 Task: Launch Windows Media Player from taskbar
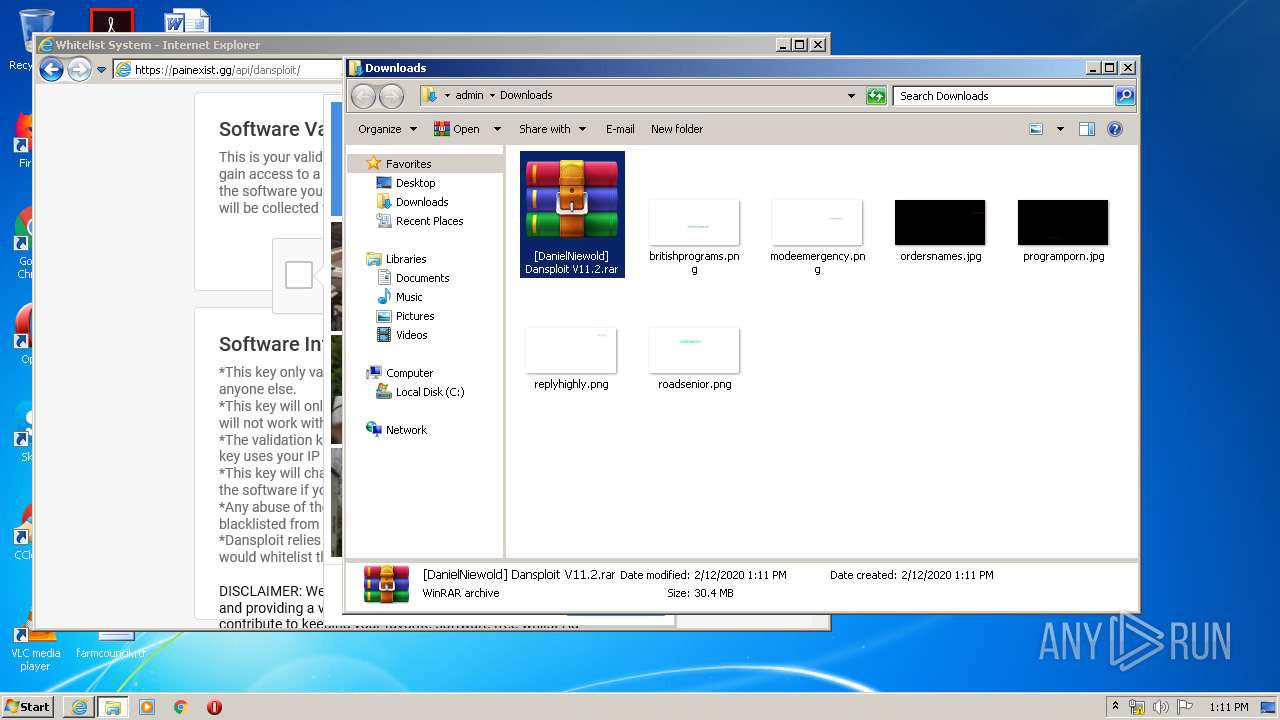coord(147,707)
